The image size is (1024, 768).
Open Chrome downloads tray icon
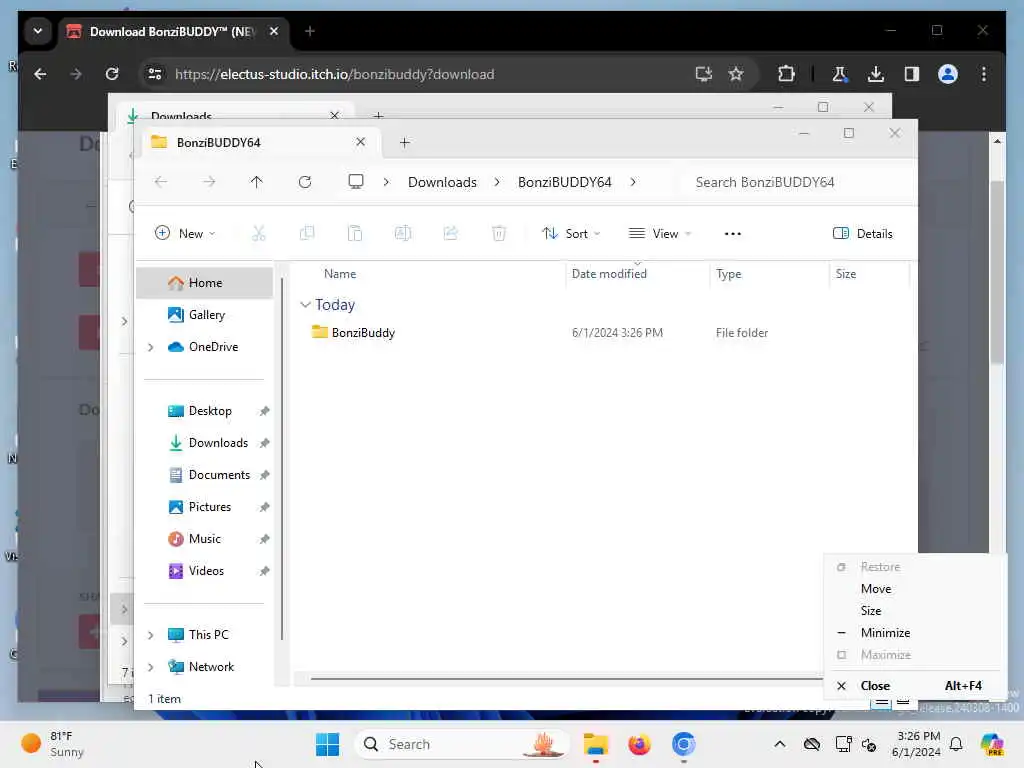[x=876, y=74]
